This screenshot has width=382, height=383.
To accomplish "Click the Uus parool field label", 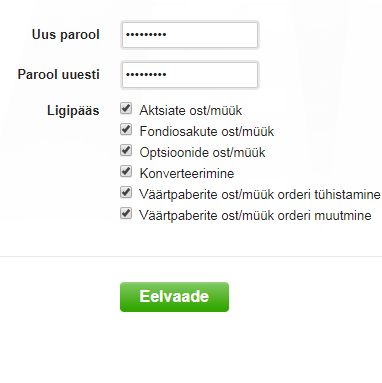I will click(66, 34).
